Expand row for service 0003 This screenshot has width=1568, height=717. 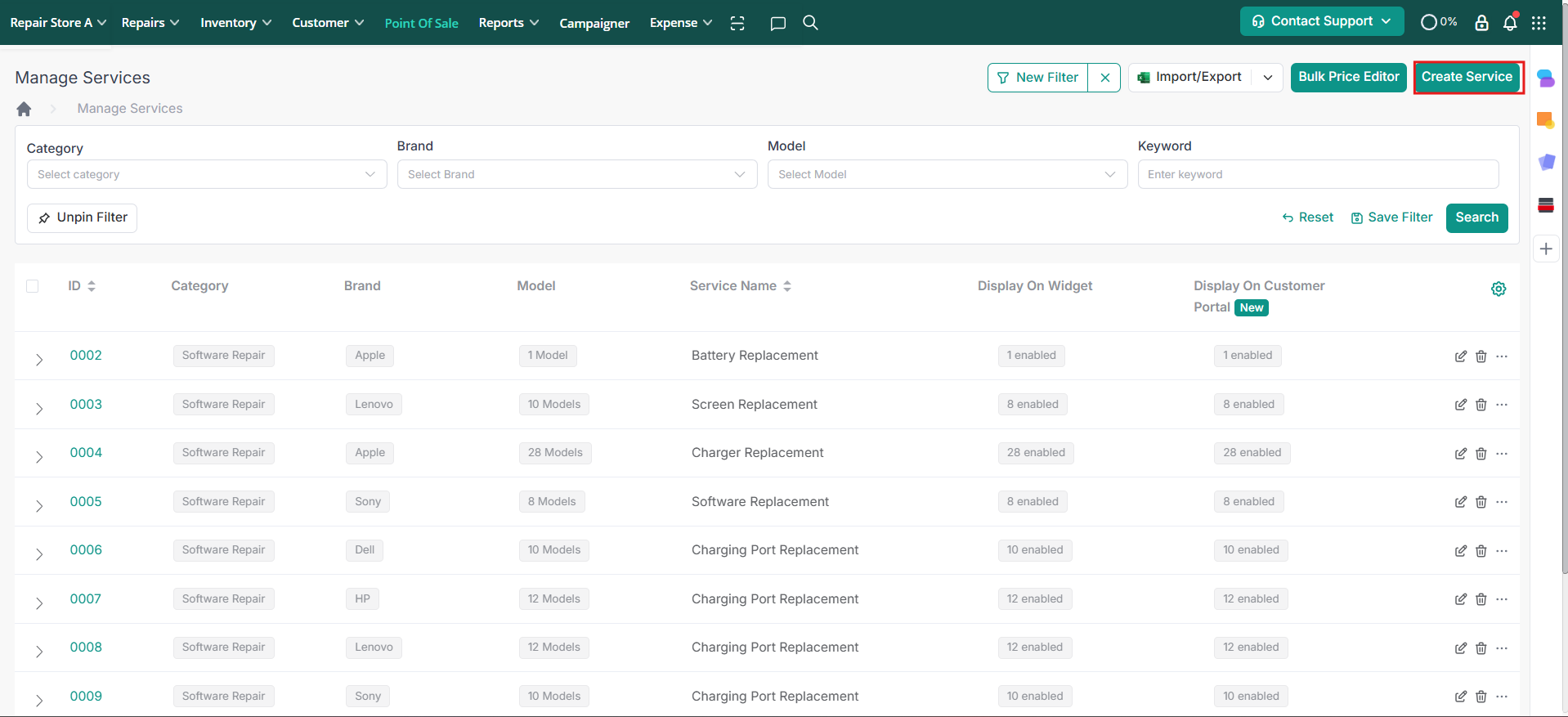pos(39,408)
